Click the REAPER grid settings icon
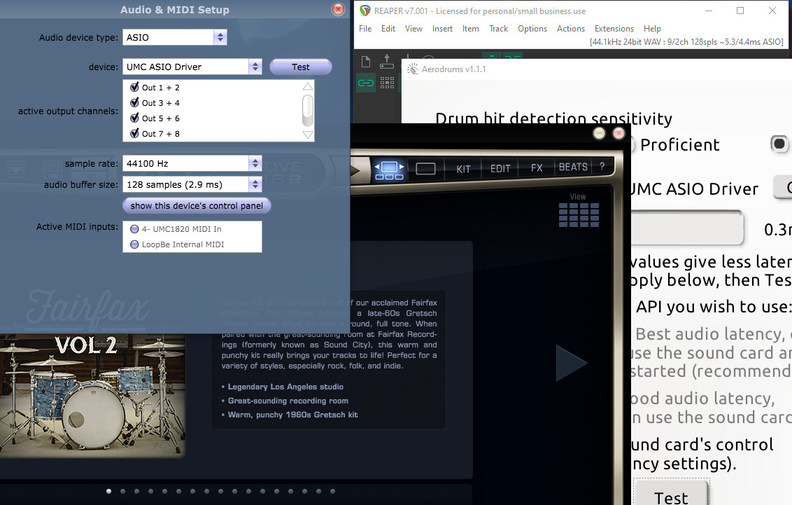 [387, 82]
